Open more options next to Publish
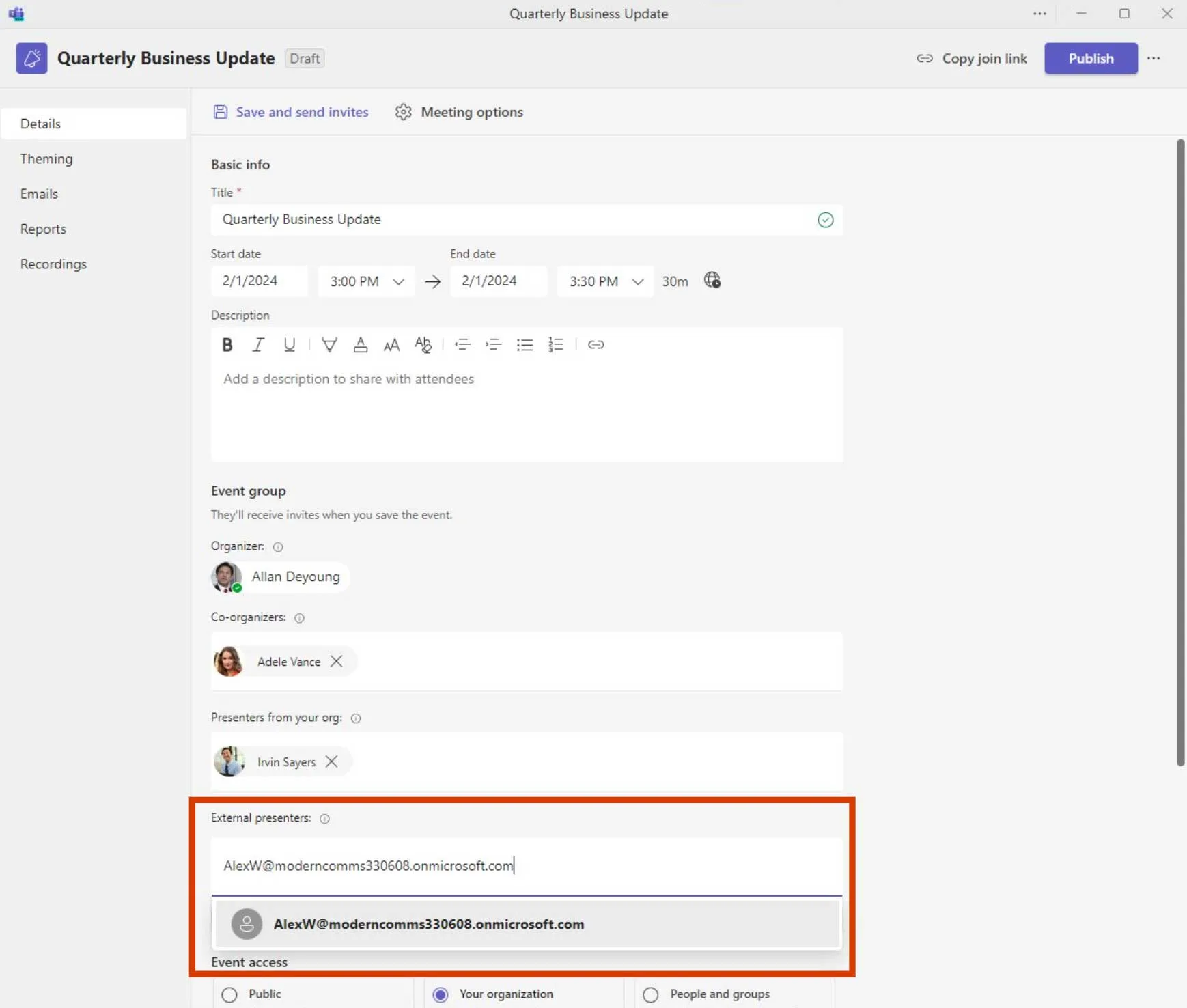 tap(1154, 59)
